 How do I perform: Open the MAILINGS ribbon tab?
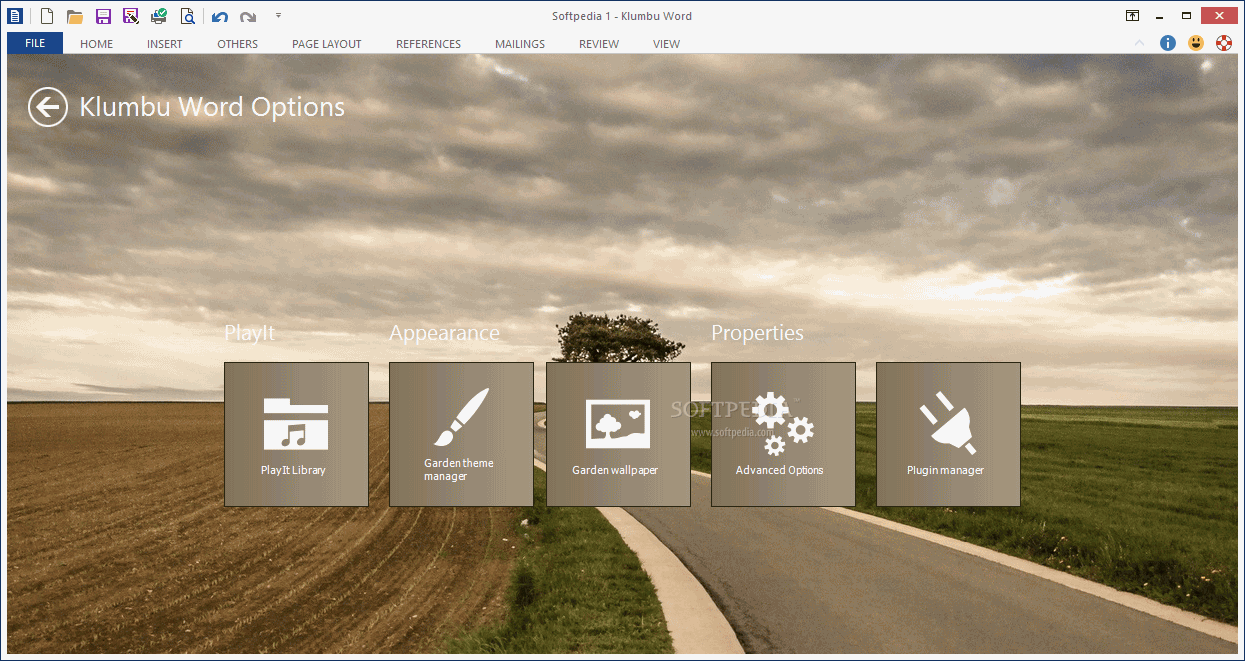(520, 44)
